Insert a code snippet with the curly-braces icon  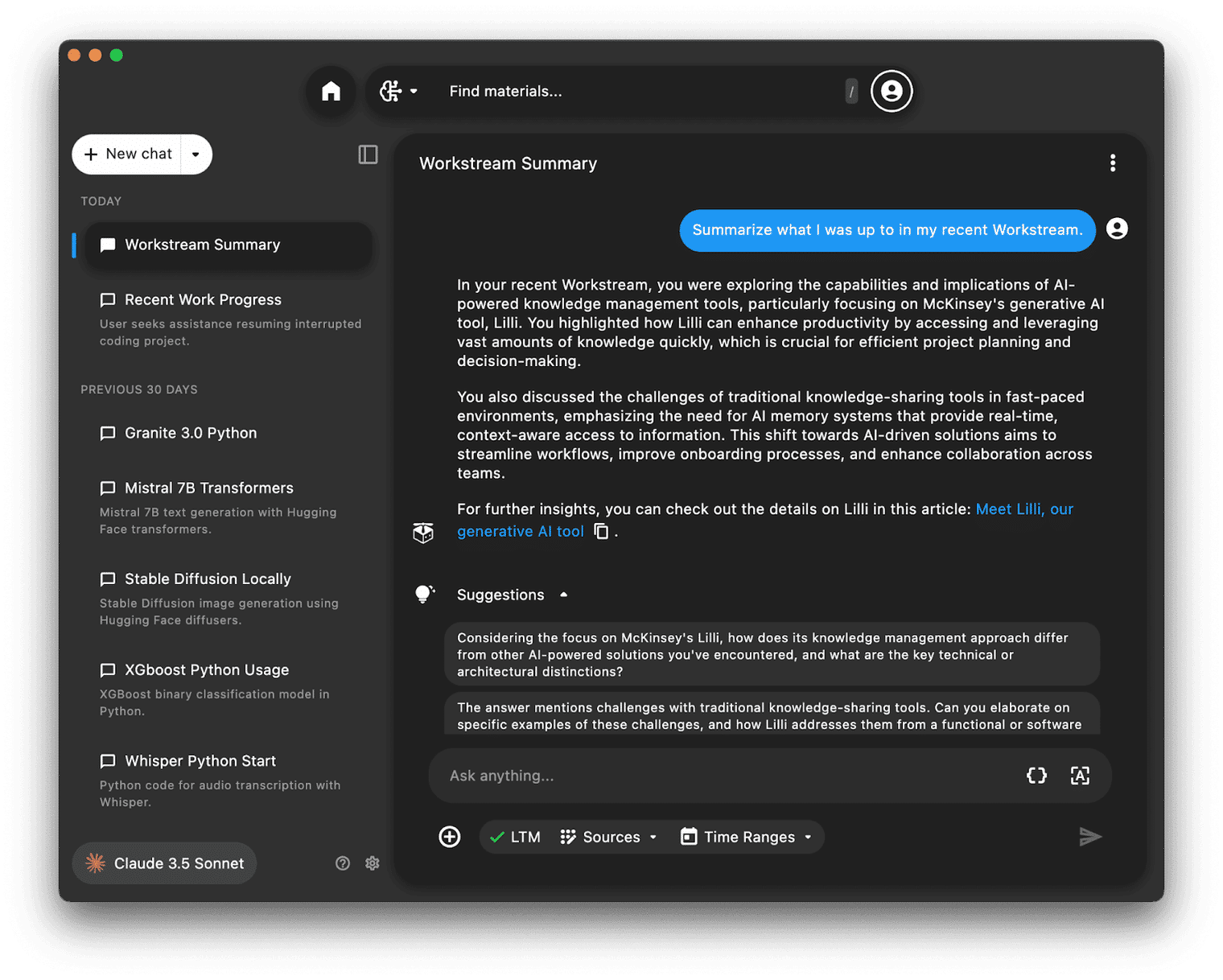pos(1036,776)
